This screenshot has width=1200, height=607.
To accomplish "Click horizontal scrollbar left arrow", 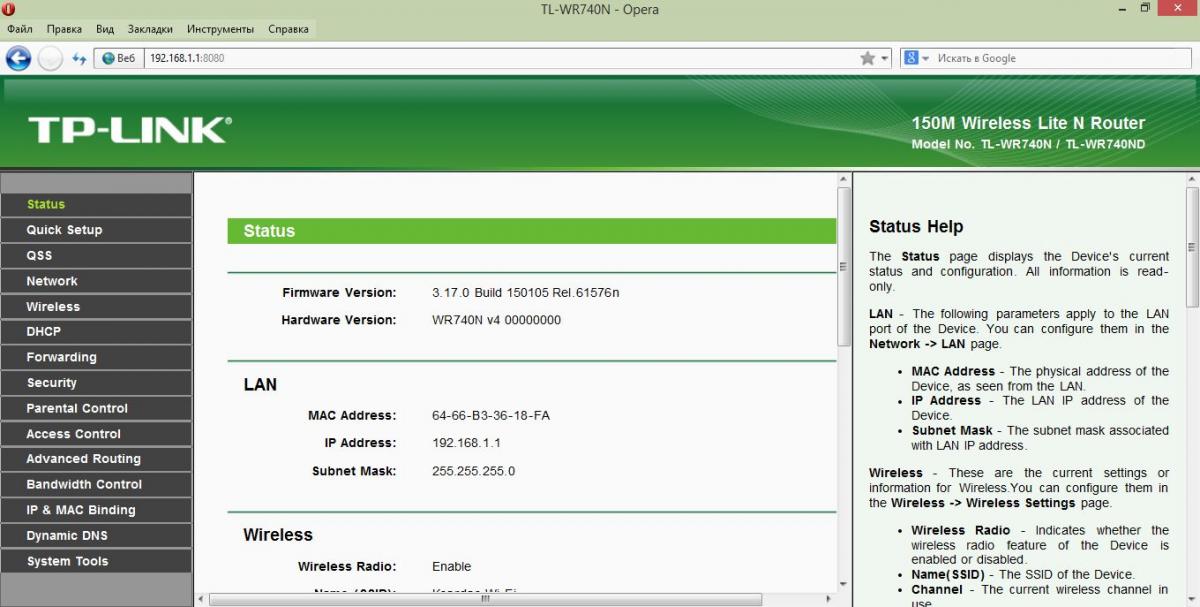I will 201,599.
